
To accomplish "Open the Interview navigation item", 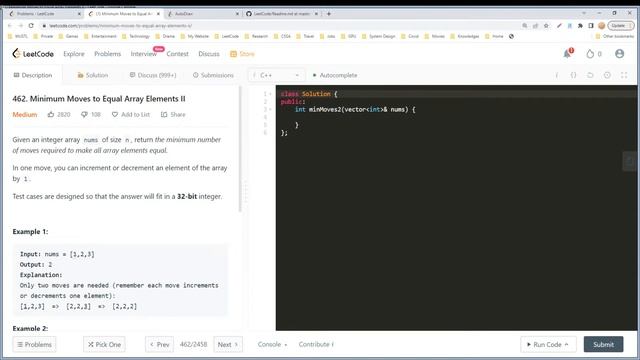I will (144, 54).
